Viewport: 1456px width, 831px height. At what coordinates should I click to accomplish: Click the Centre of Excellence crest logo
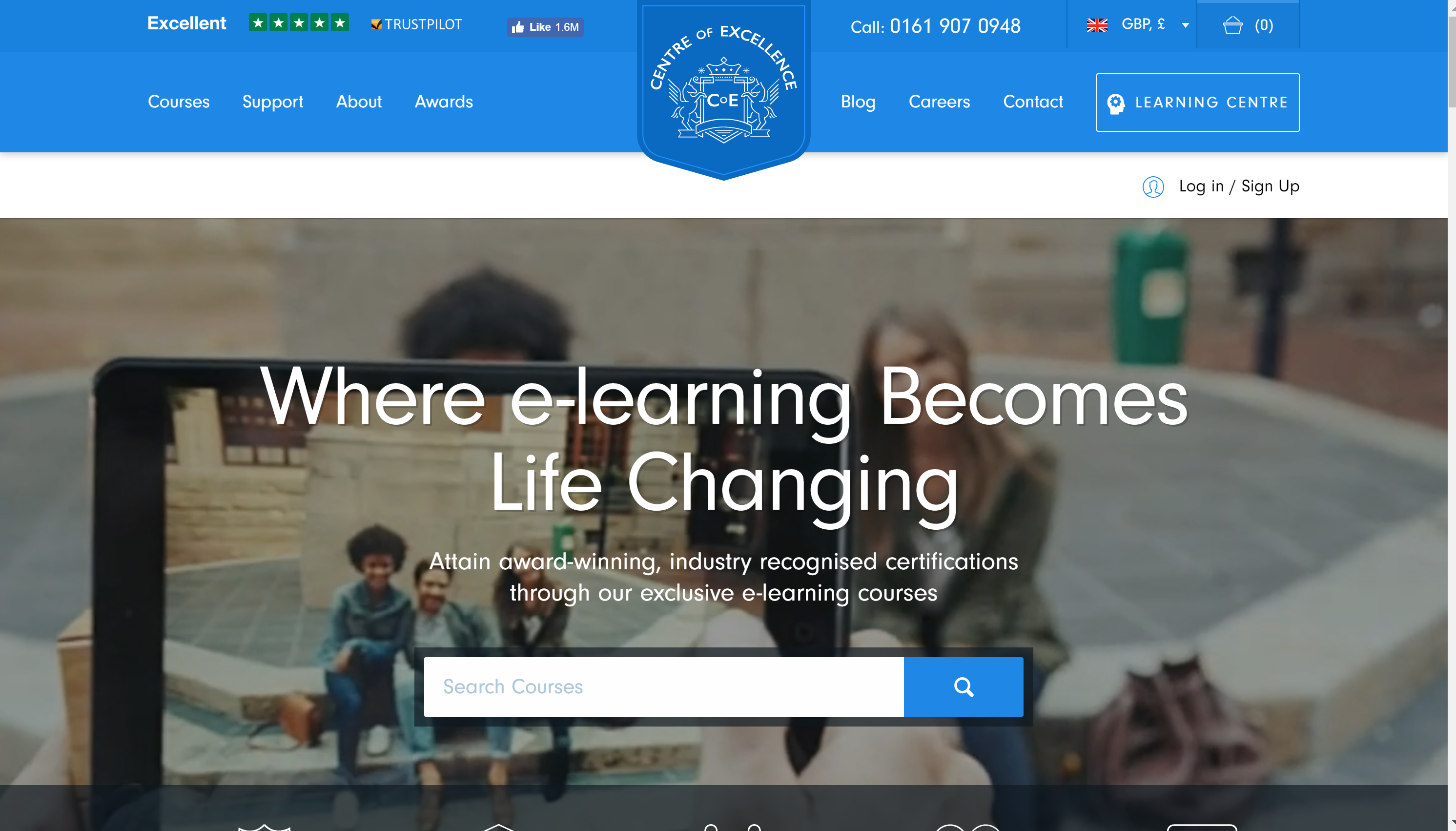pyautogui.click(x=723, y=88)
